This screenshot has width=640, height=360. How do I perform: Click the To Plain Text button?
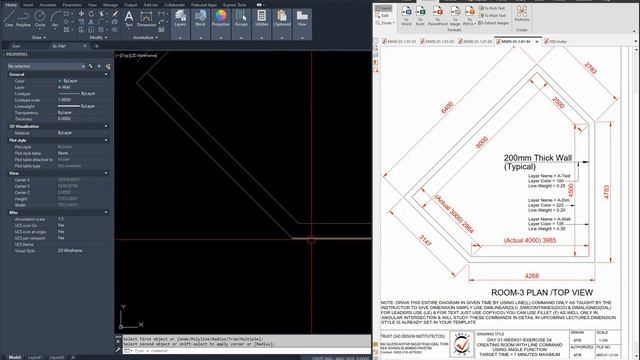tap(492, 16)
